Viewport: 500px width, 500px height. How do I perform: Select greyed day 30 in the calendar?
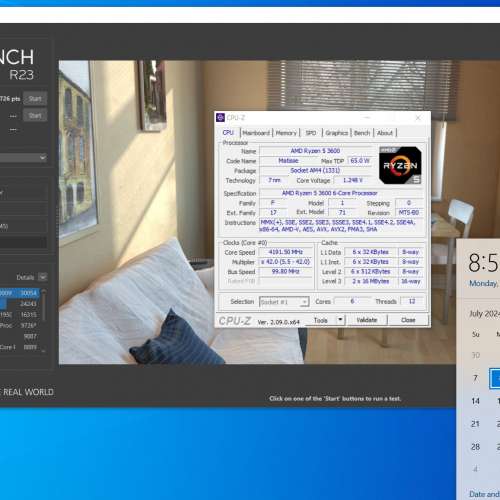pyautogui.click(x=476, y=355)
